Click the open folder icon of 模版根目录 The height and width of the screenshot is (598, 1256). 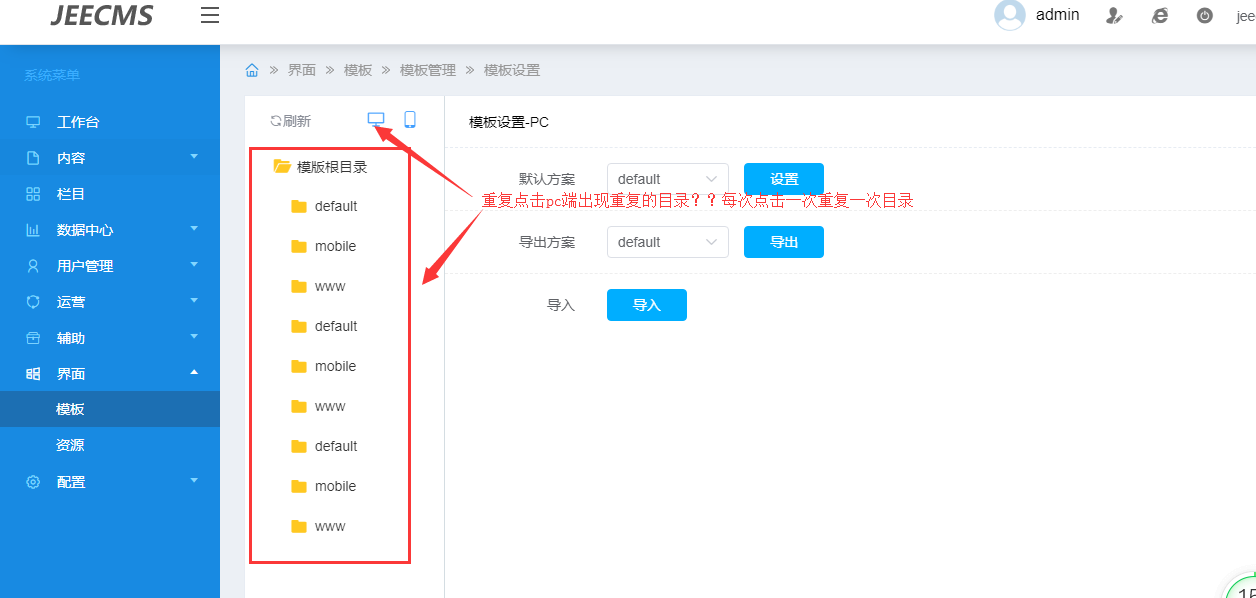[282, 167]
